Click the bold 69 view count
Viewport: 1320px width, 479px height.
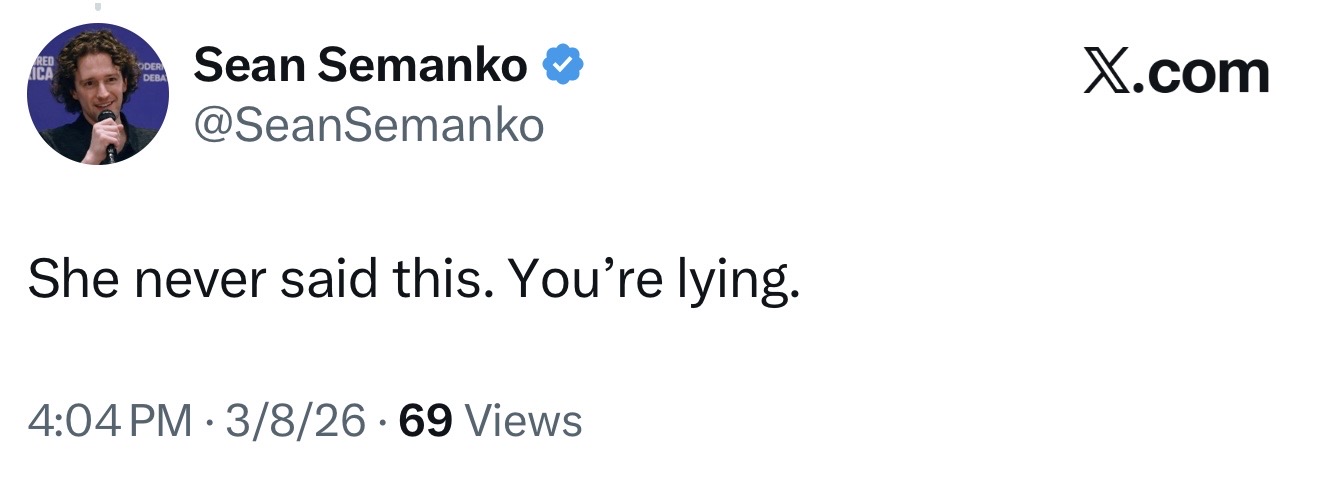(x=425, y=421)
